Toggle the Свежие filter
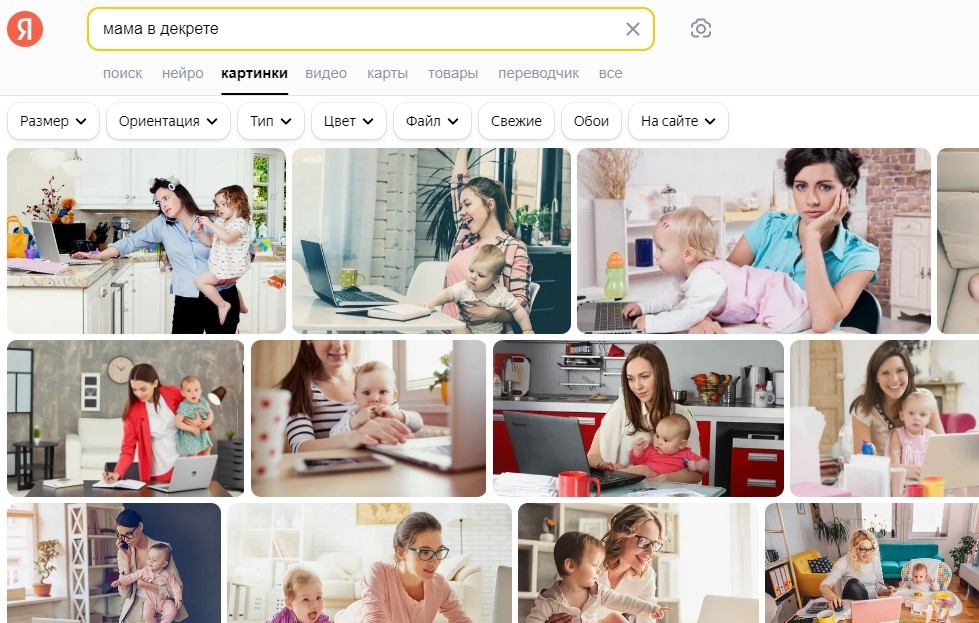This screenshot has height=623, width=979. tap(516, 121)
